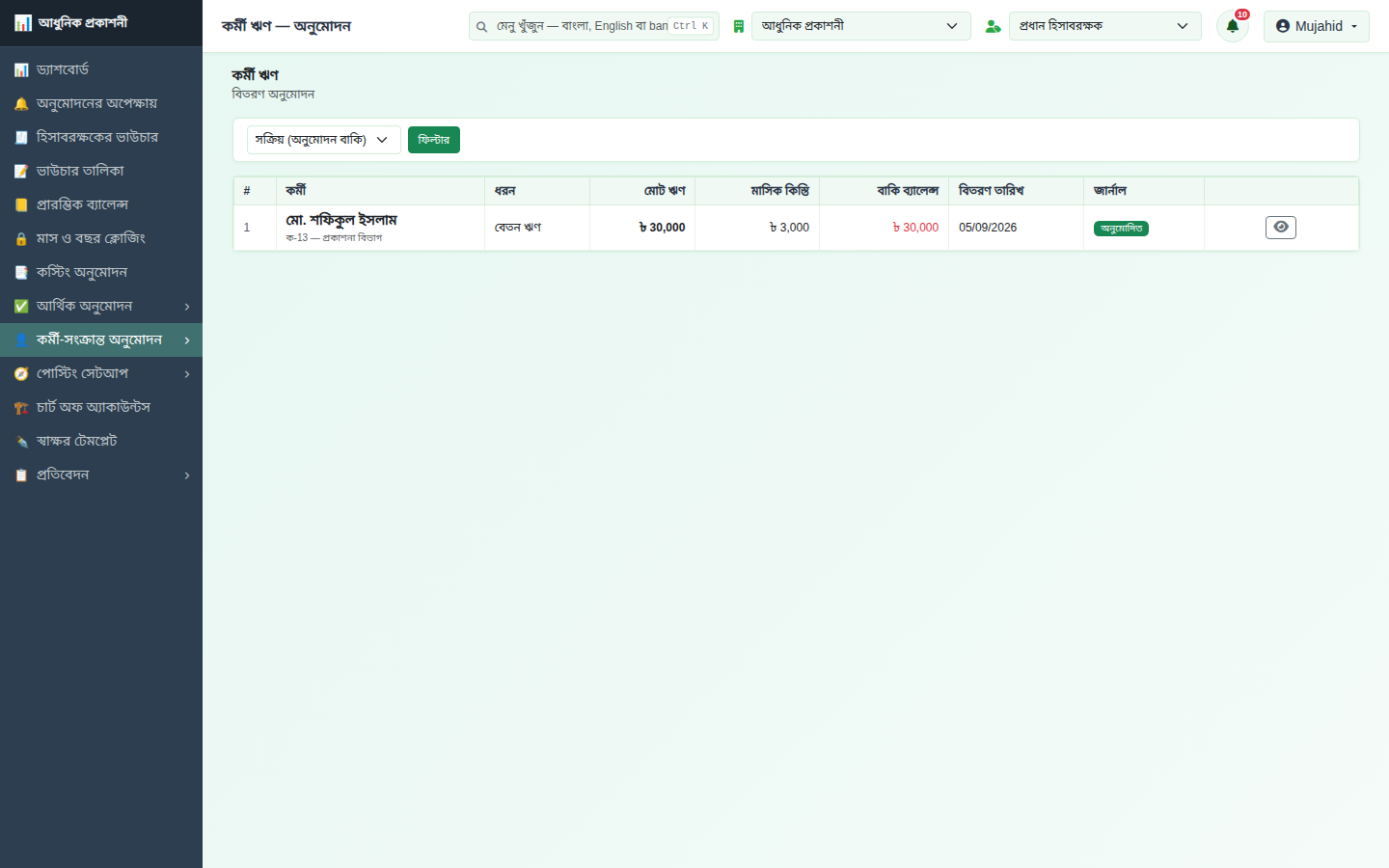Click disbursement date 05/09/2026

[x=988, y=228]
